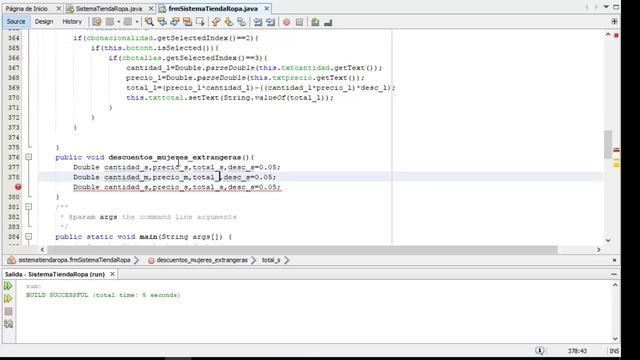Expand chevron after total_s breadcrumb
Screen dimensions: 640x360
pos(287,260)
